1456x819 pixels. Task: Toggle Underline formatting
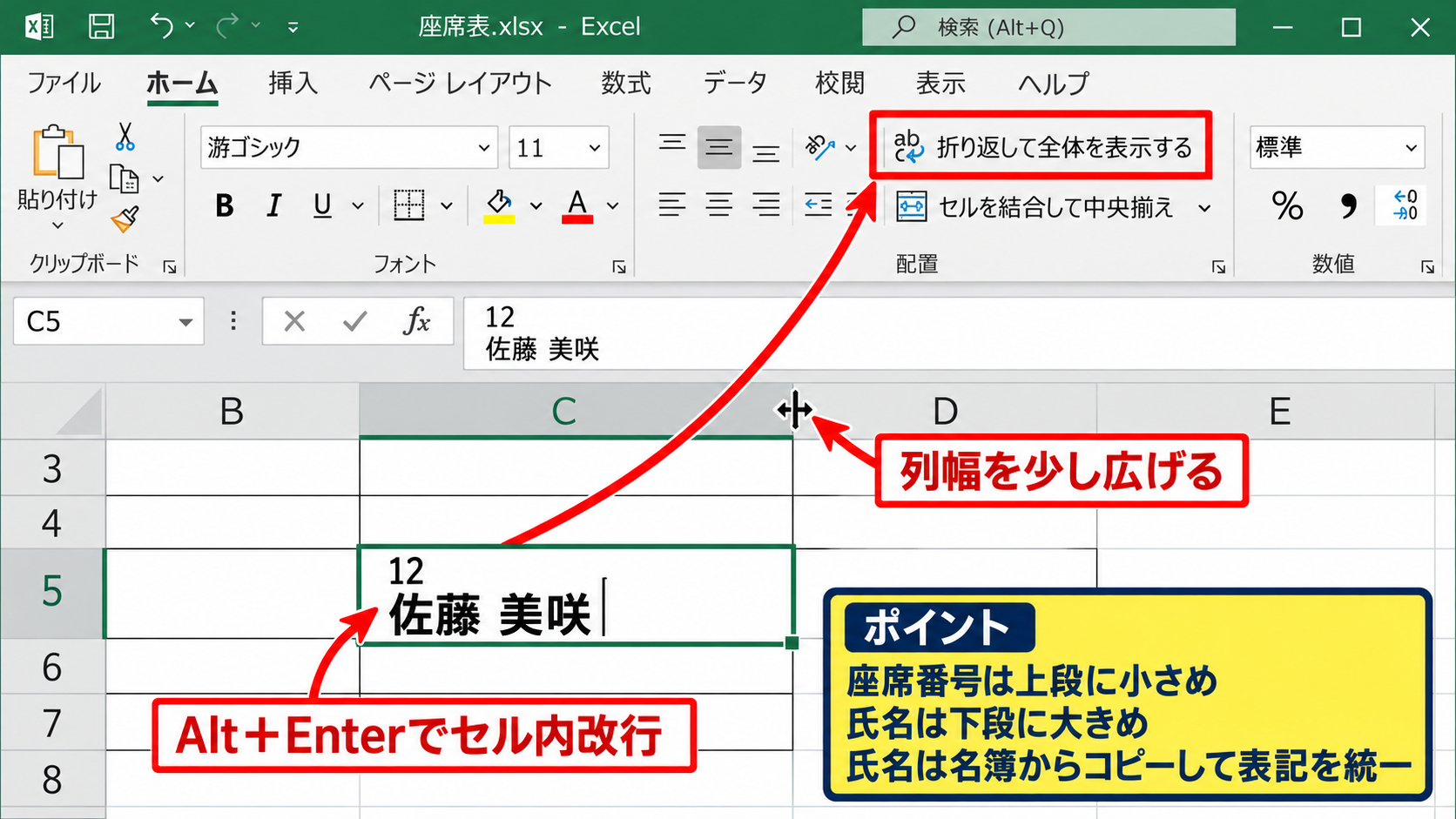(x=322, y=205)
